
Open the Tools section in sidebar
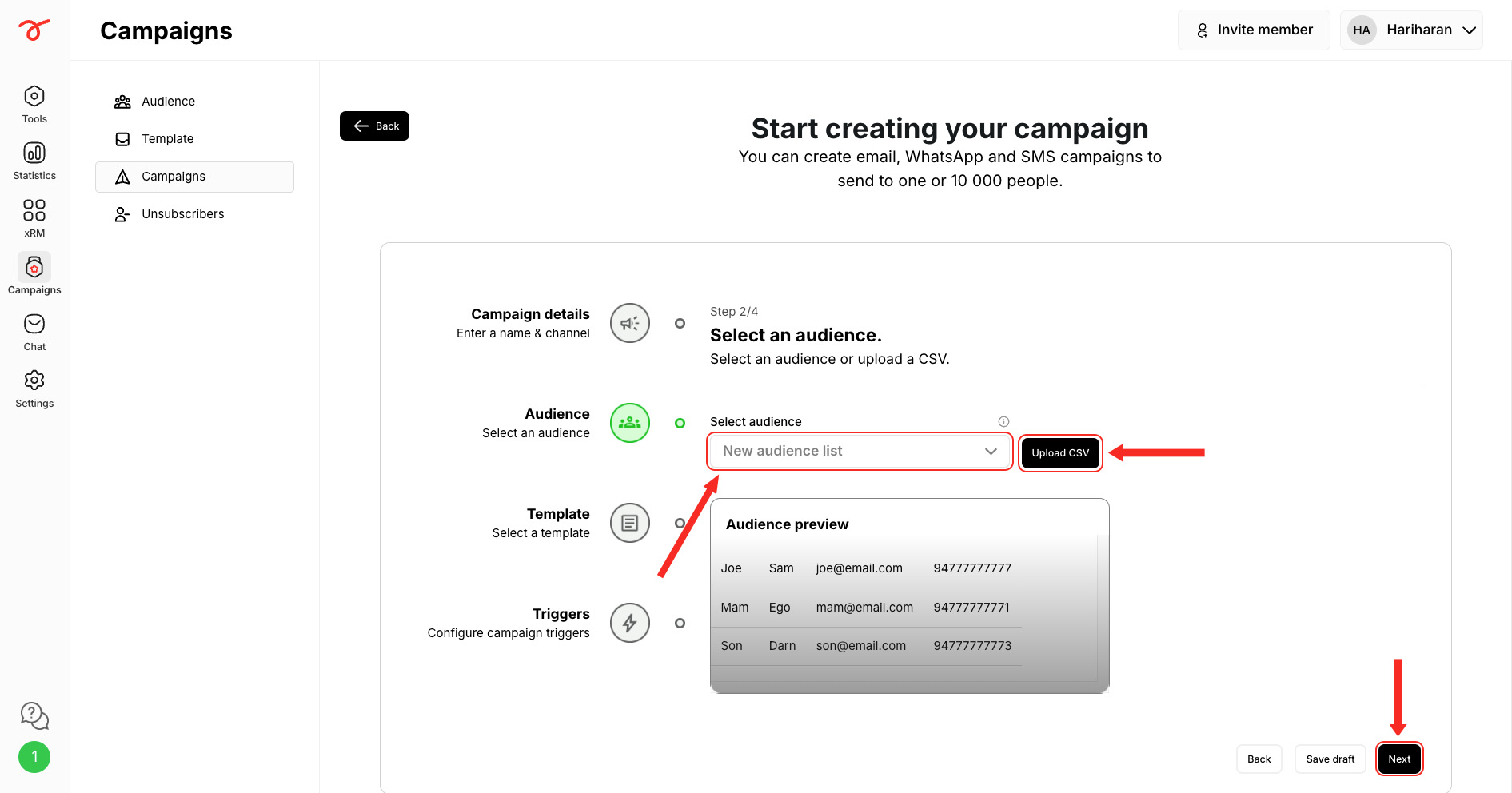[x=34, y=105]
